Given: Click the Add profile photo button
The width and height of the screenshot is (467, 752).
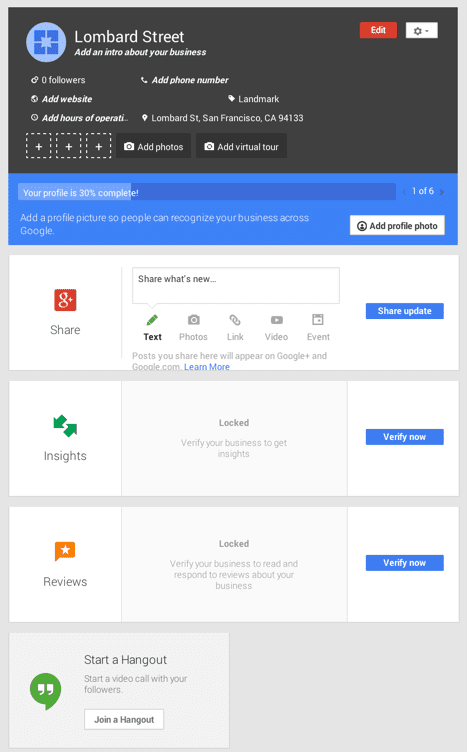Looking at the screenshot, I should coord(397,225).
